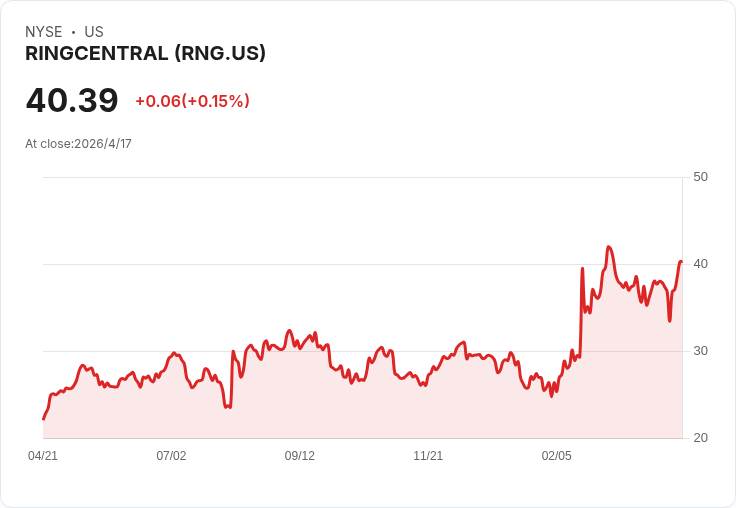Screen dimensions: 736x508
Task: Select the 04/21 date on the x-axis
Action: 43,455
